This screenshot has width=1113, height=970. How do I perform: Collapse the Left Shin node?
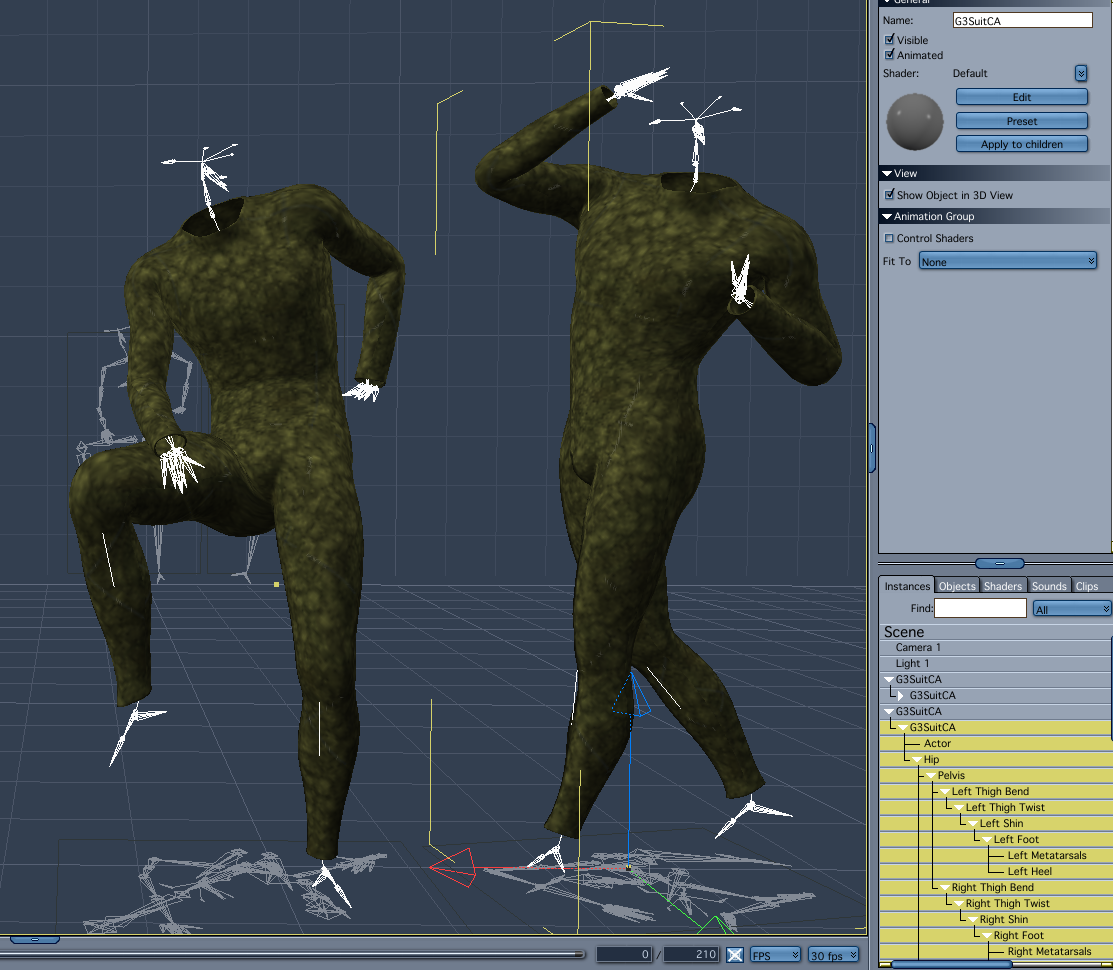click(972, 824)
